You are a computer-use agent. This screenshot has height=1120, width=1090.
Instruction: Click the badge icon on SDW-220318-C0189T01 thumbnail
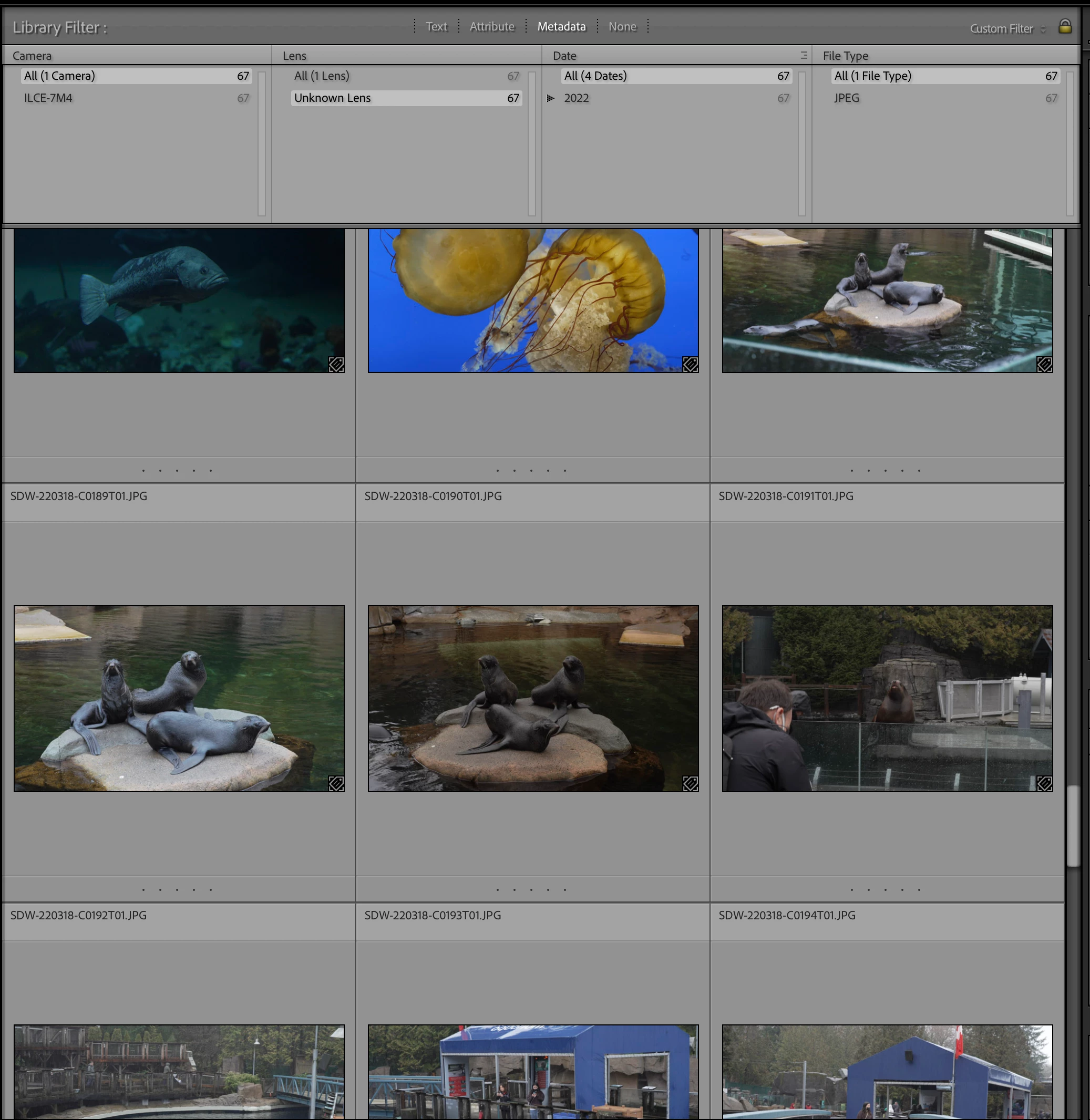[x=336, y=783]
